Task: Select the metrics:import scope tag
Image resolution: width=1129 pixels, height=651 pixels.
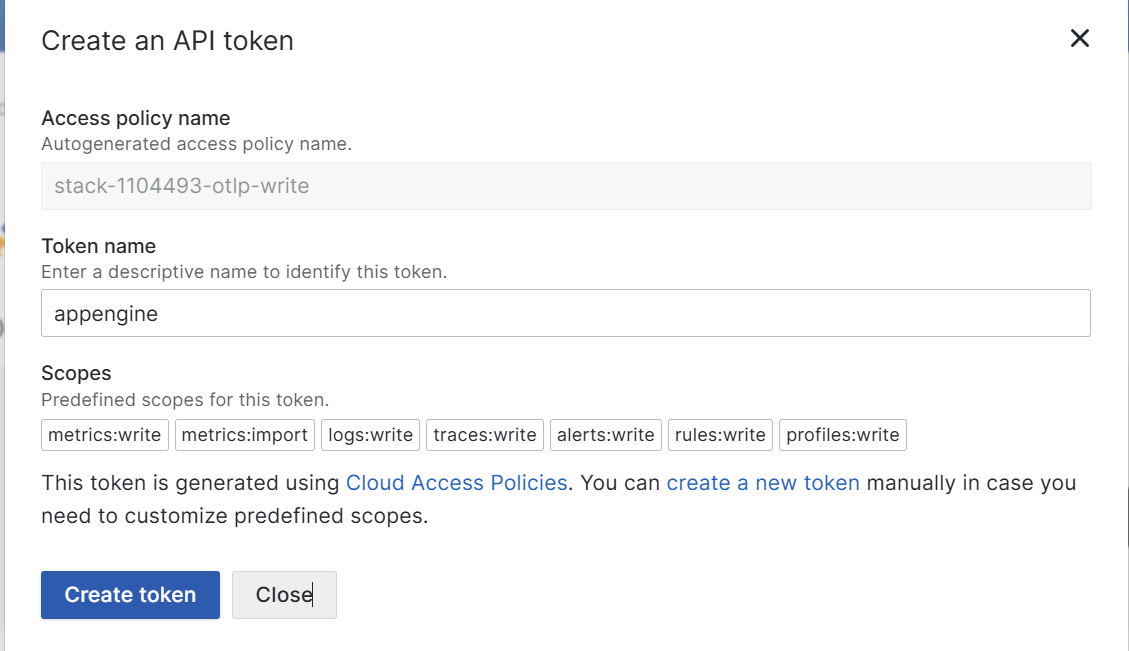Action: point(244,434)
